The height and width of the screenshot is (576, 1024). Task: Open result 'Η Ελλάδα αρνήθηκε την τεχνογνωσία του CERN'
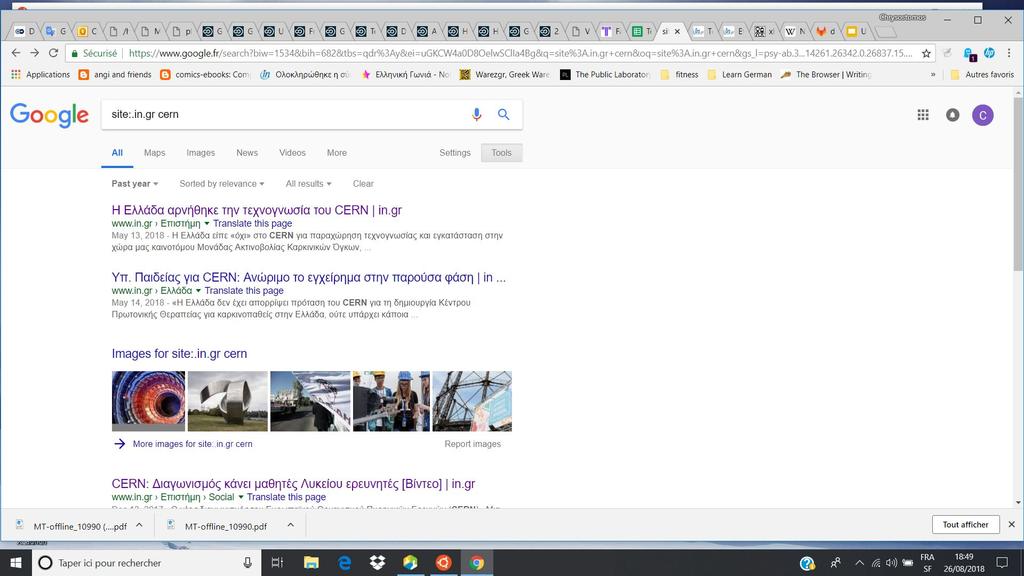pyautogui.click(x=257, y=210)
